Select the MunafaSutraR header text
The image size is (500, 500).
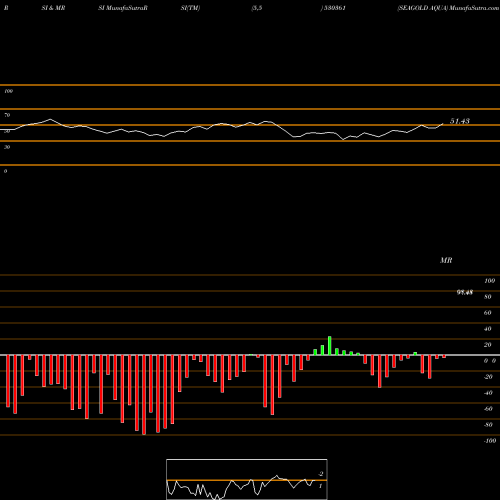[x=127, y=8]
